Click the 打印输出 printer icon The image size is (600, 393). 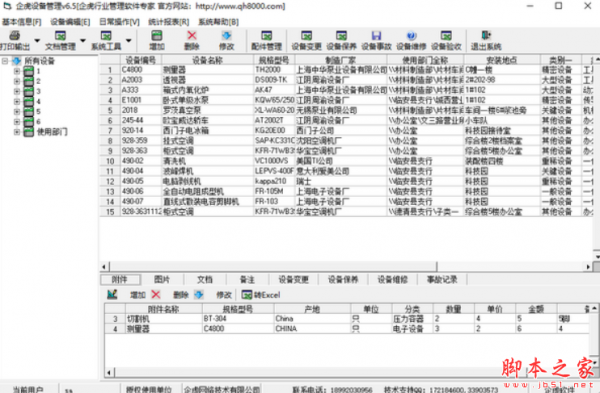point(15,36)
